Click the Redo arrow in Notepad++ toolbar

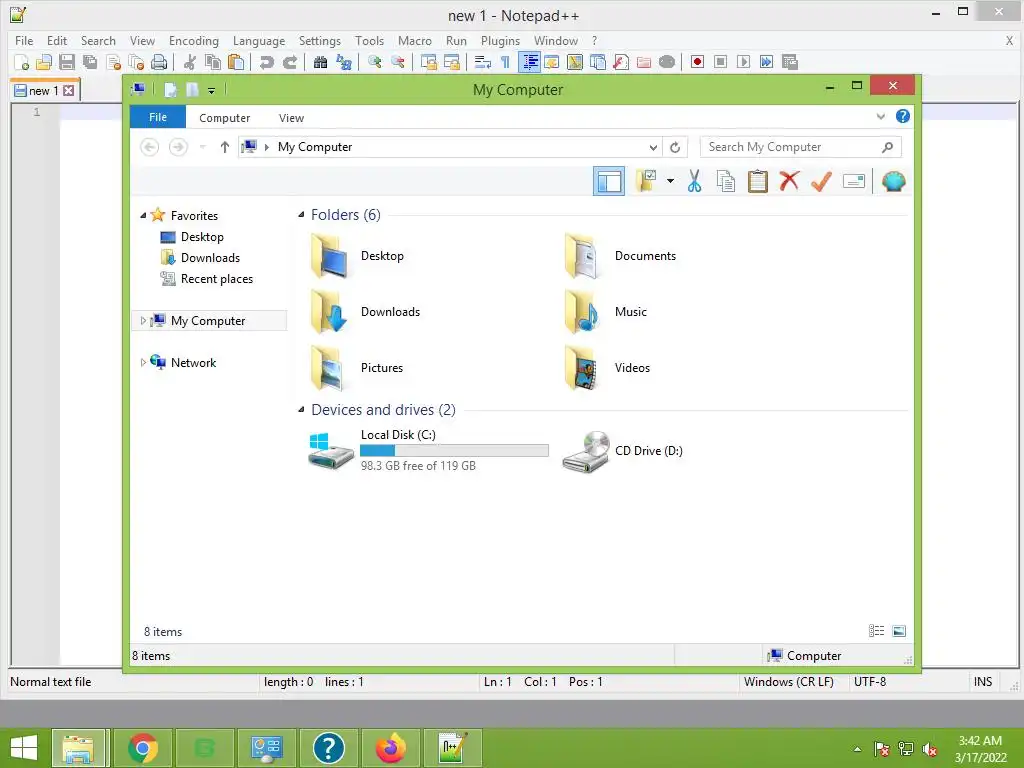click(290, 62)
